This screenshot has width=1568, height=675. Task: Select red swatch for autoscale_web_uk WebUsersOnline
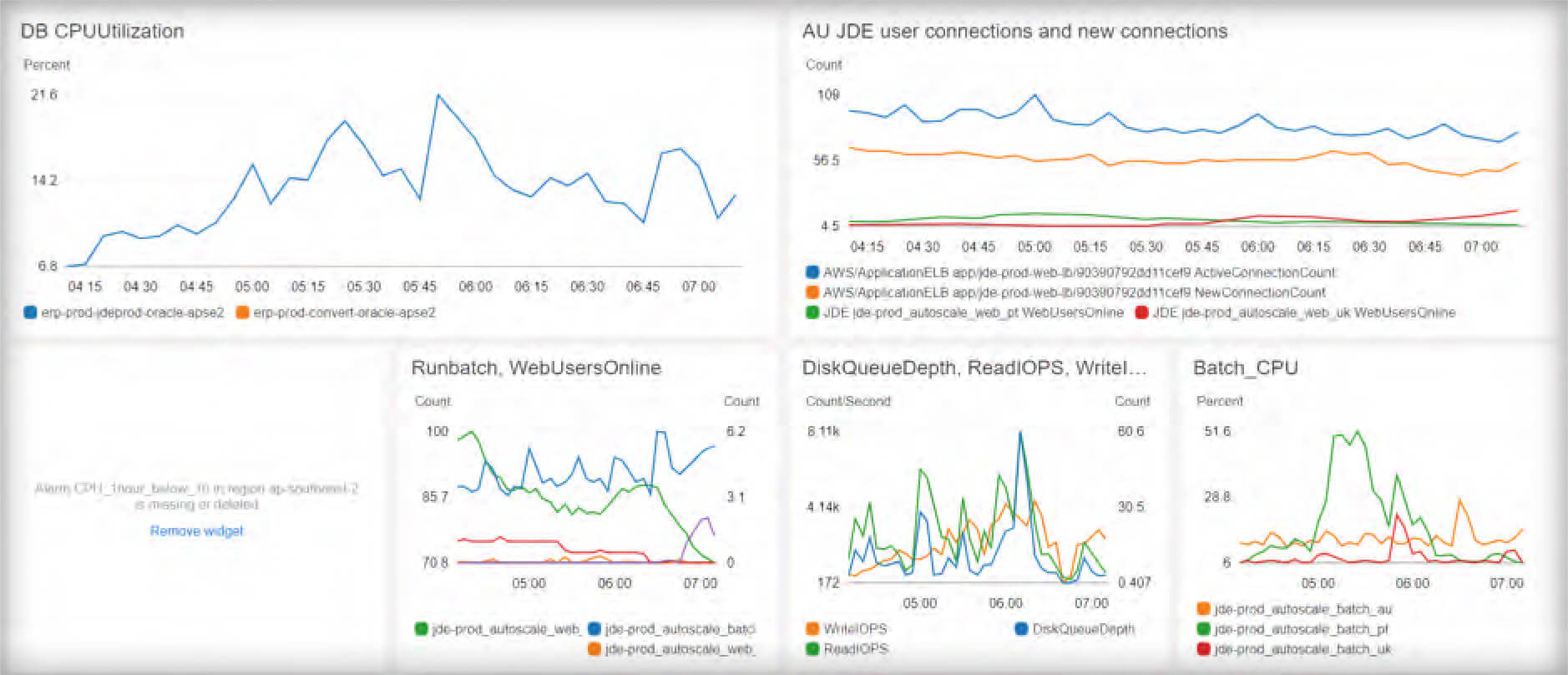(x=1141, y=312)
